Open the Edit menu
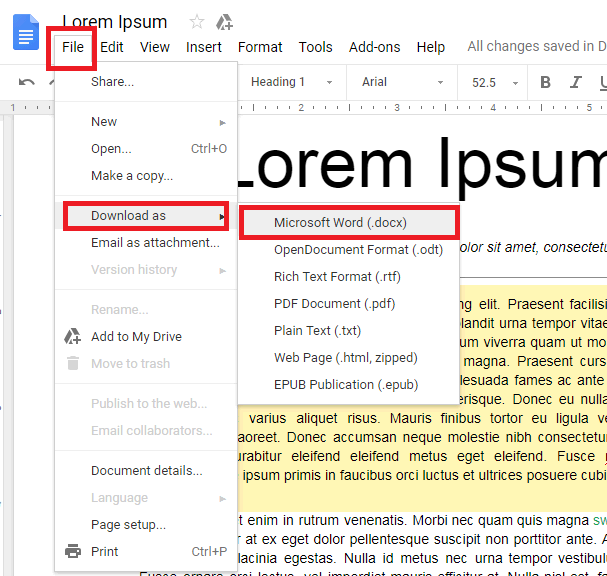Viewport: 607px width, 576px height. pyautogui.click(x=111, y=47)
